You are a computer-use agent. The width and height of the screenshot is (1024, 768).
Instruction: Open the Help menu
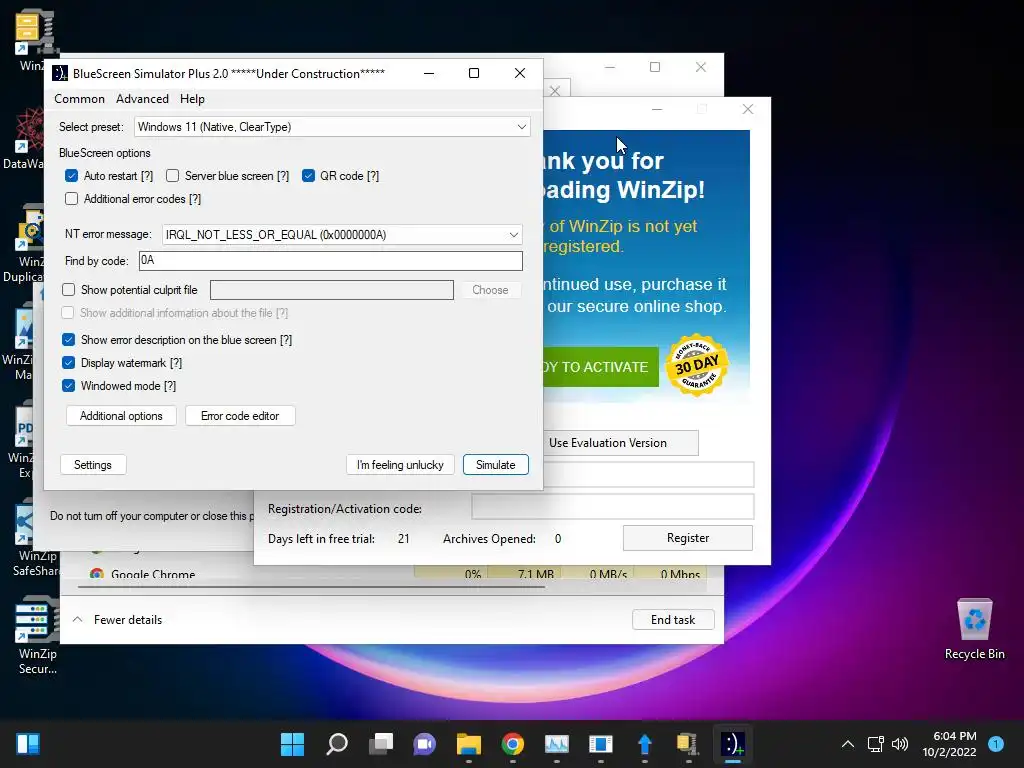(192, 99)
